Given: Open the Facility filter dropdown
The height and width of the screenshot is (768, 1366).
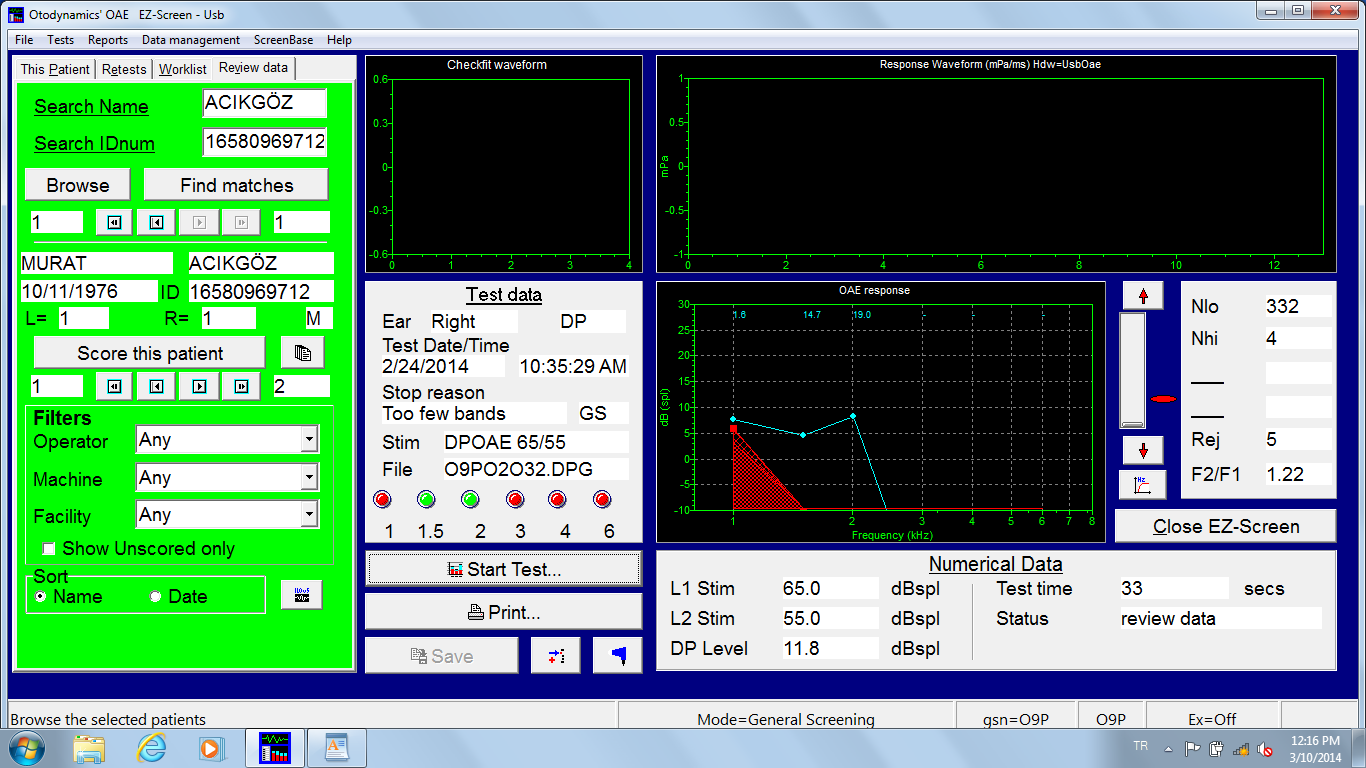Looking at the screenshot, I should (x=310, y=515).
